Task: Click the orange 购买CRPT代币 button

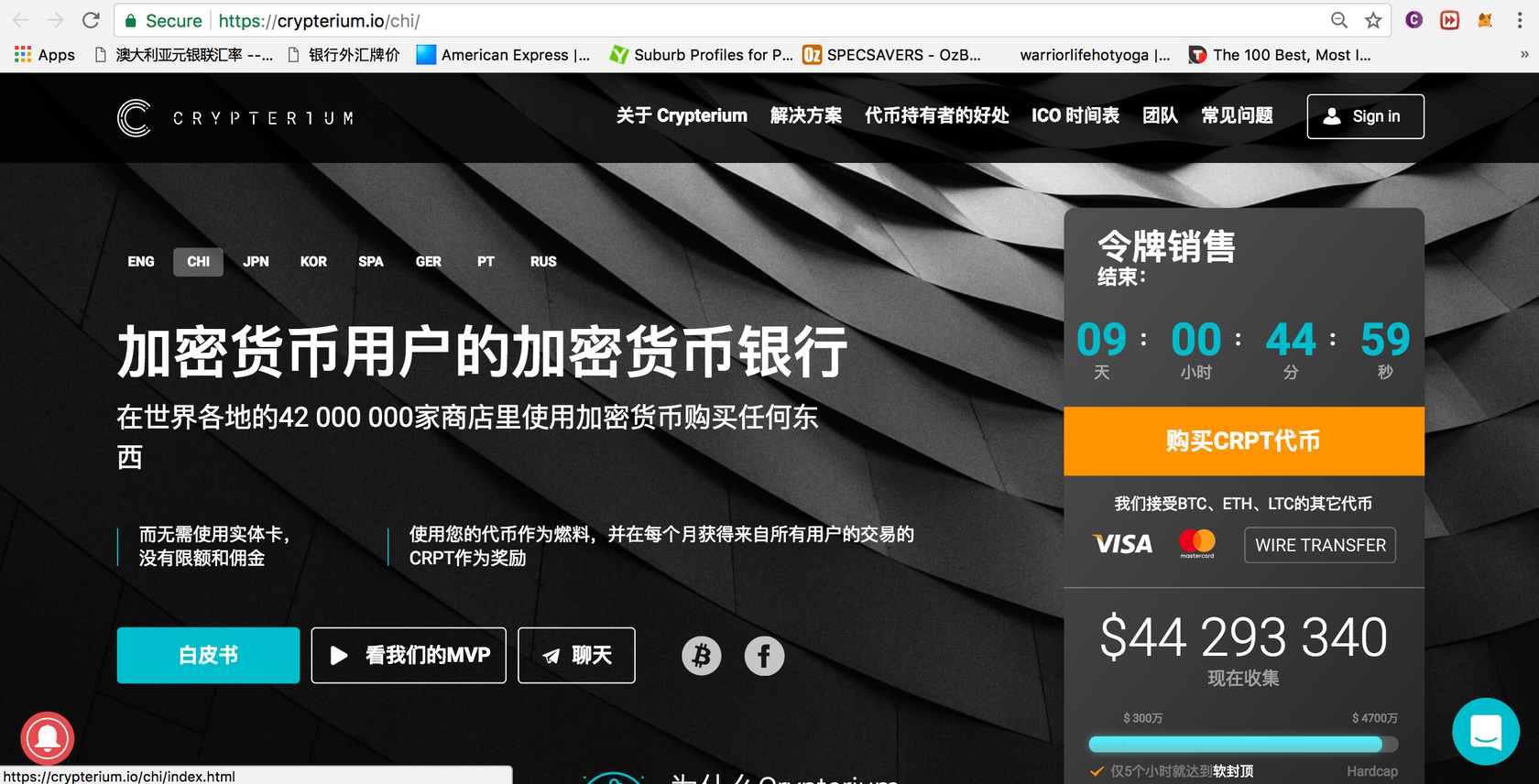Action: 1243,441
